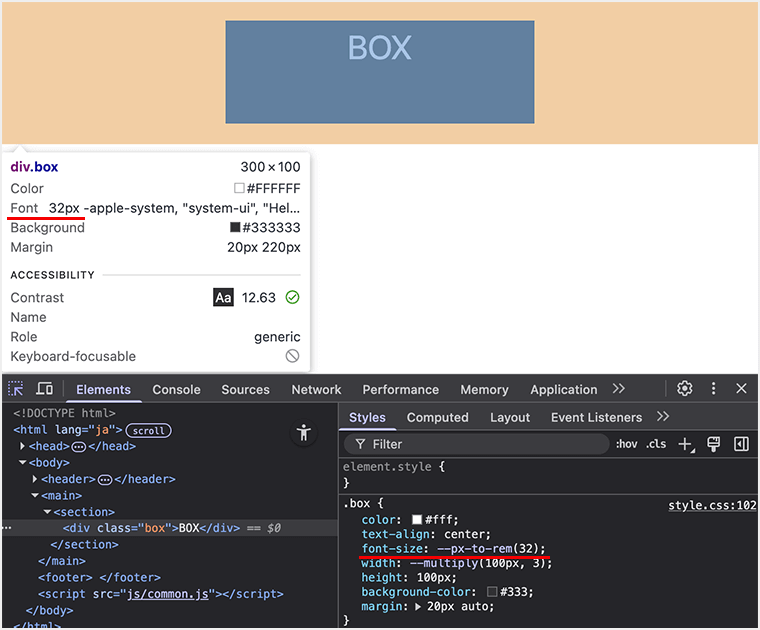Click the BOX element in the page
The image size is (760, 630).
[x=380, y=72]
